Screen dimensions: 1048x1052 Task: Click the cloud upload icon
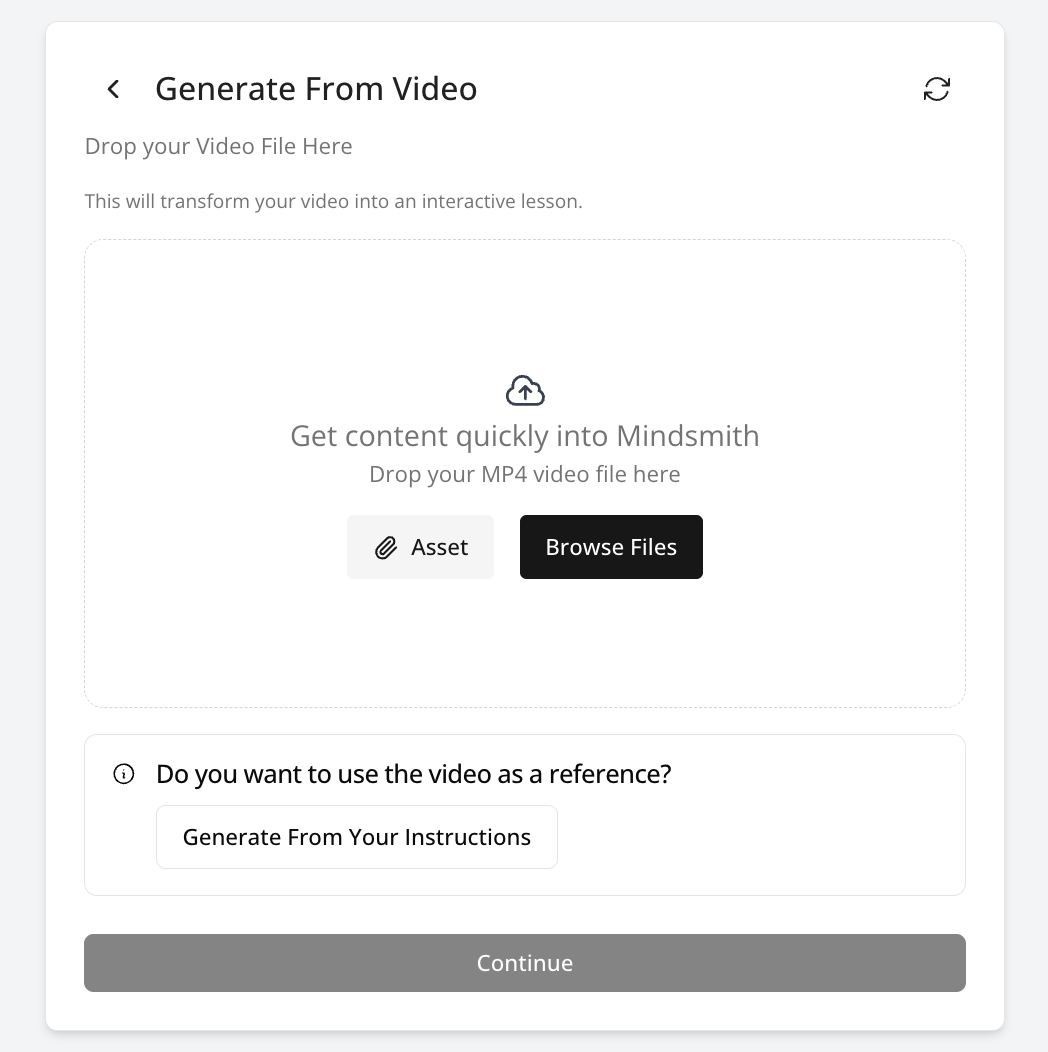525,391
